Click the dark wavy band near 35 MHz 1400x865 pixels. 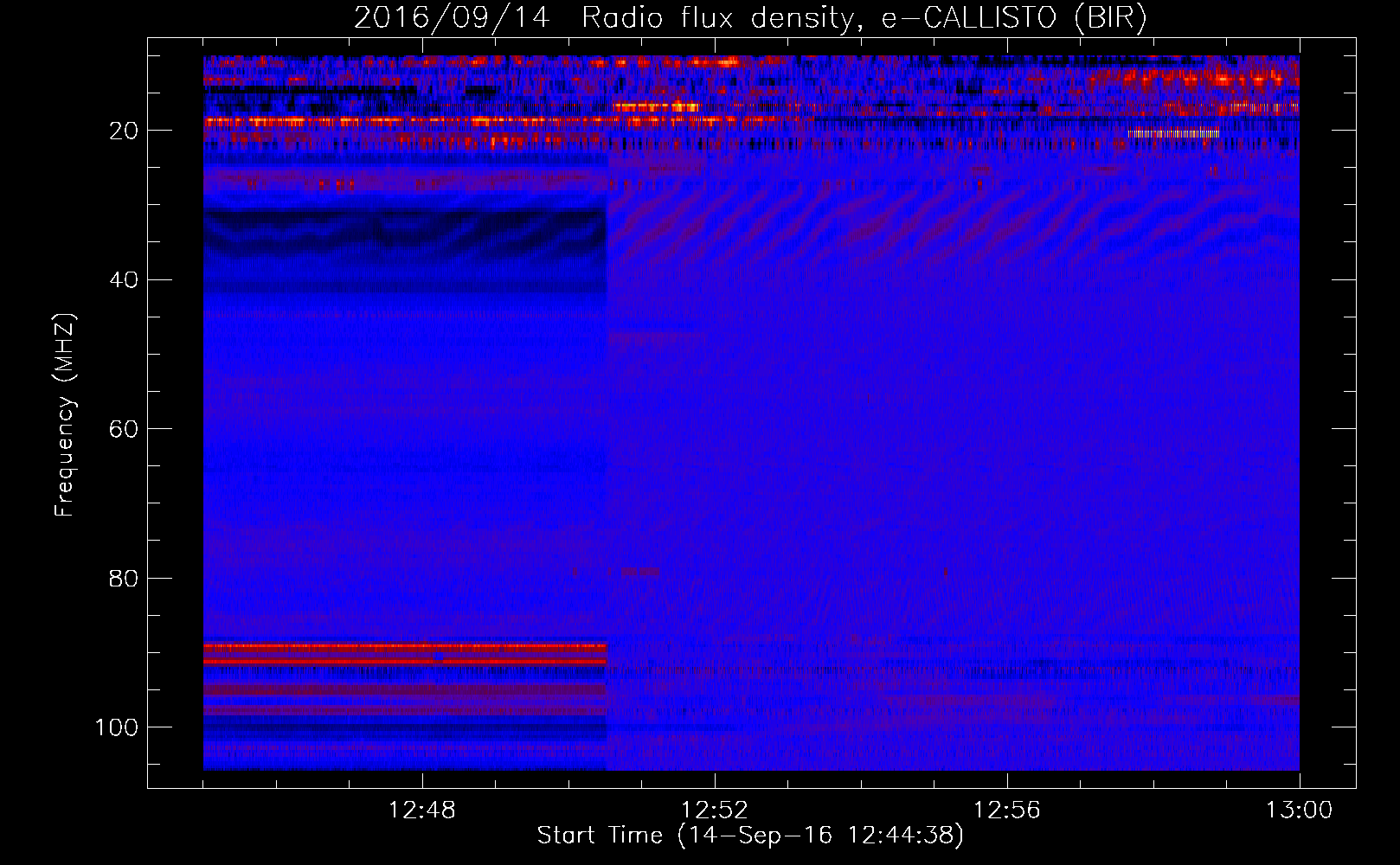(x=405, y=234)
